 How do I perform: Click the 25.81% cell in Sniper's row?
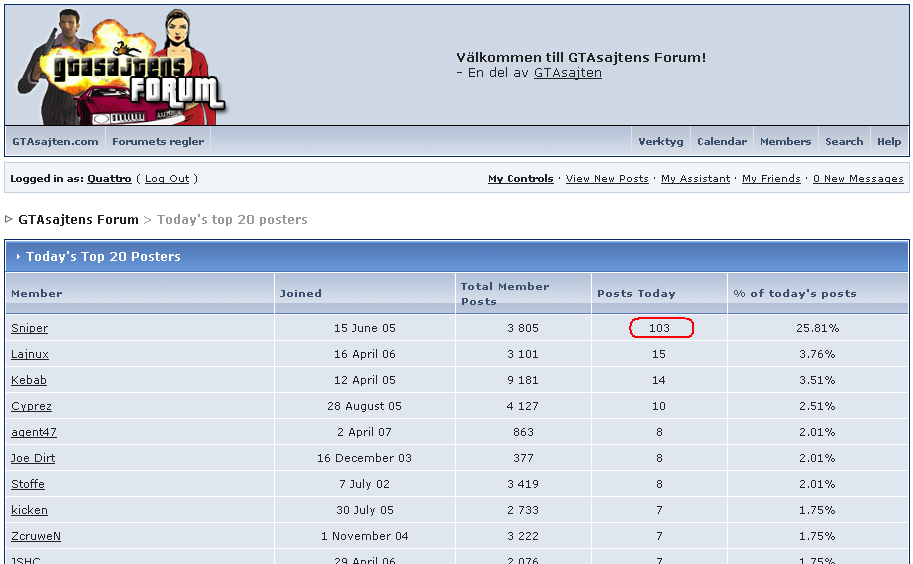[x=818, y=328]
